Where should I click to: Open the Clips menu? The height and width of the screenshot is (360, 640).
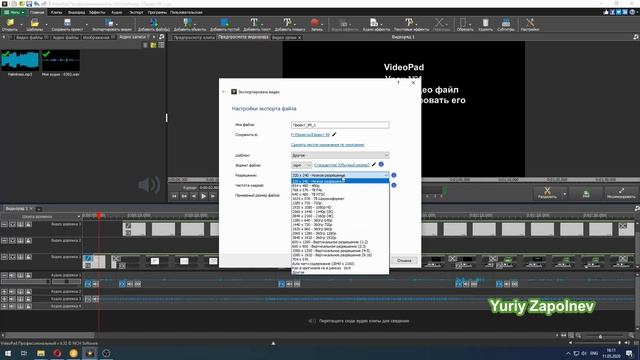56,12
